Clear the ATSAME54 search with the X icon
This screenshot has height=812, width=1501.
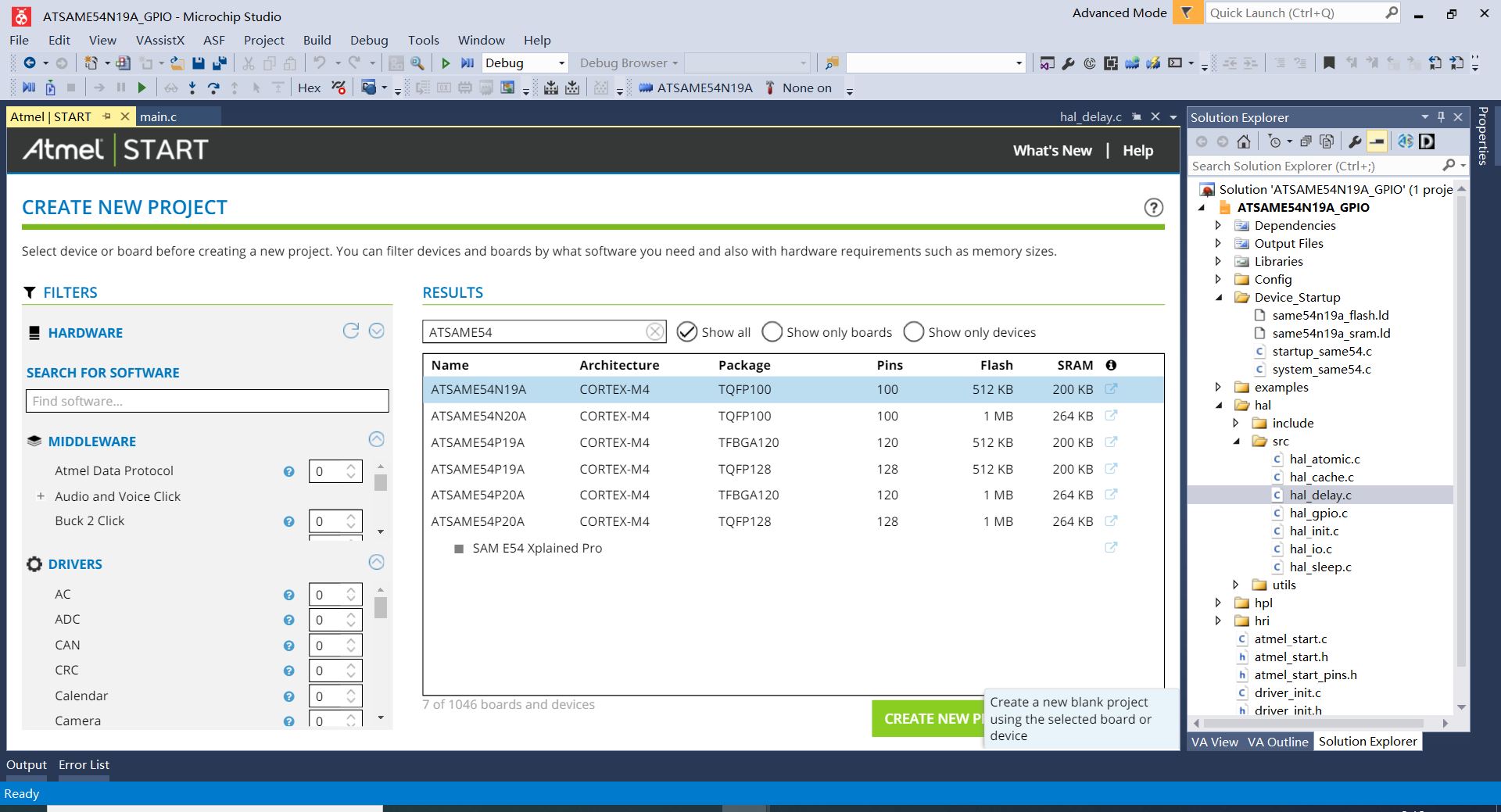pos(655,332)
